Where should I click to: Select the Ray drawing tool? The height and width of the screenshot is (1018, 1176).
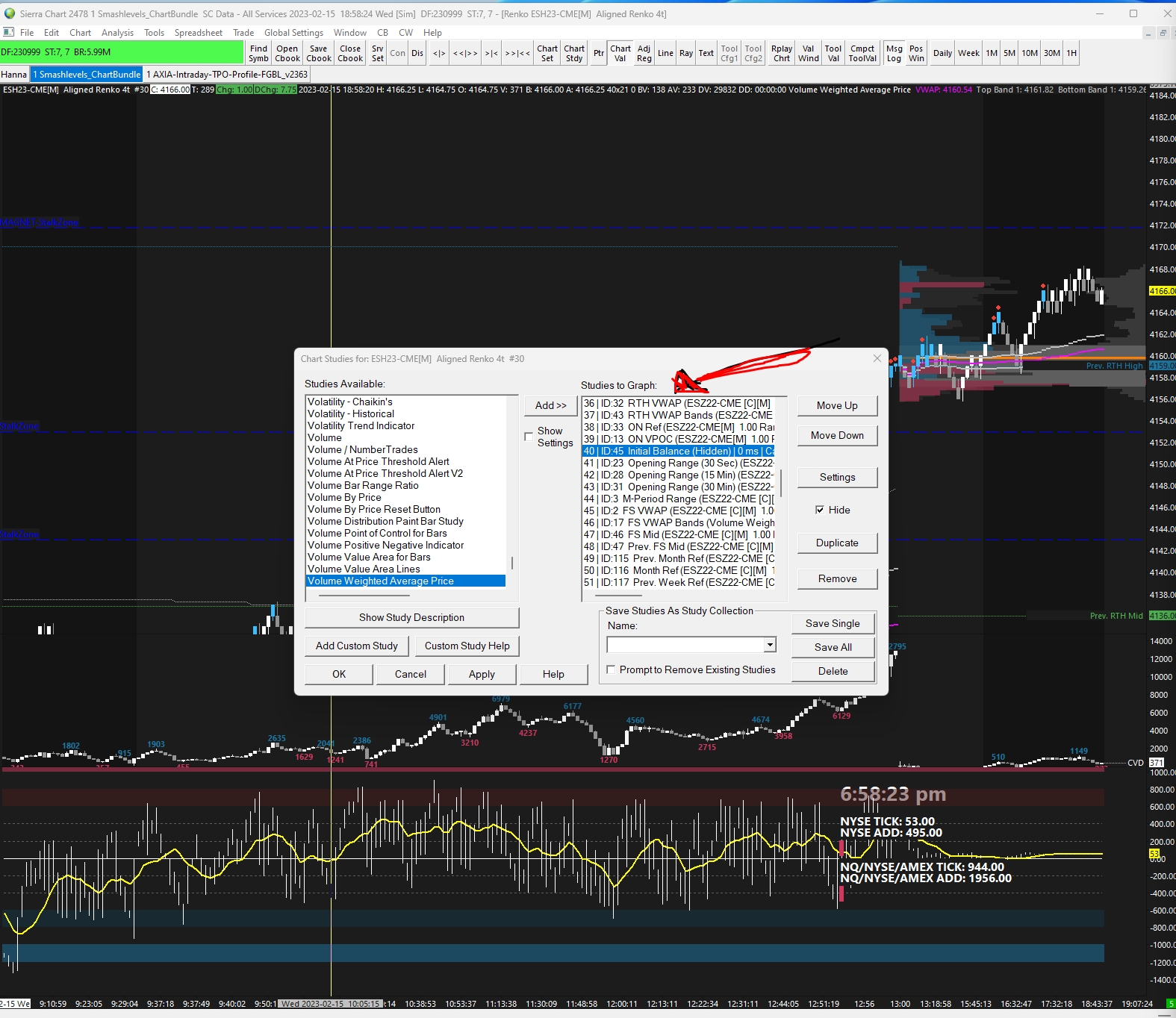pos(685,53)
